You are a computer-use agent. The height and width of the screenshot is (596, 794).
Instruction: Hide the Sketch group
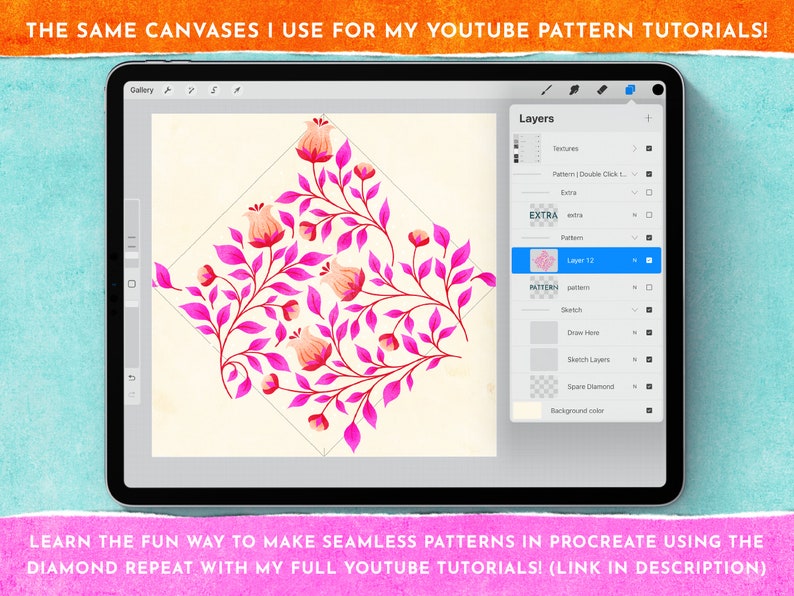[x=649, y=310]
